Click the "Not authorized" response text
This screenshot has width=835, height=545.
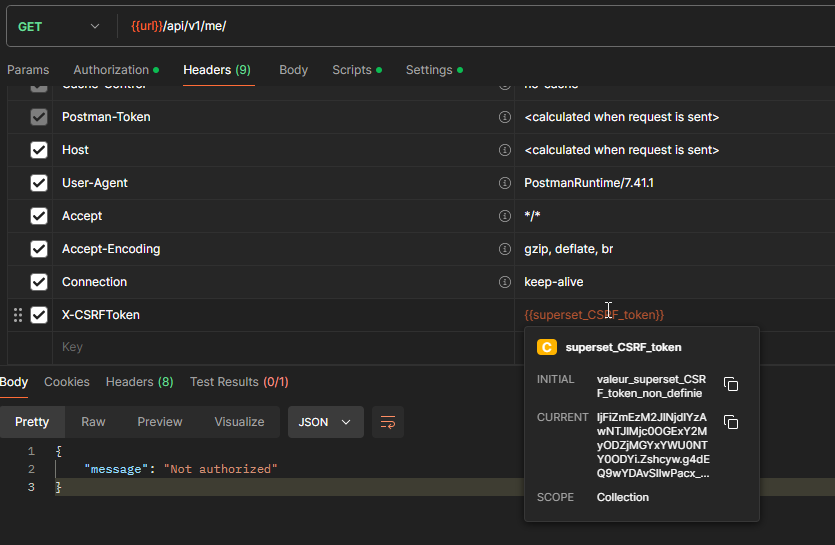220,469
